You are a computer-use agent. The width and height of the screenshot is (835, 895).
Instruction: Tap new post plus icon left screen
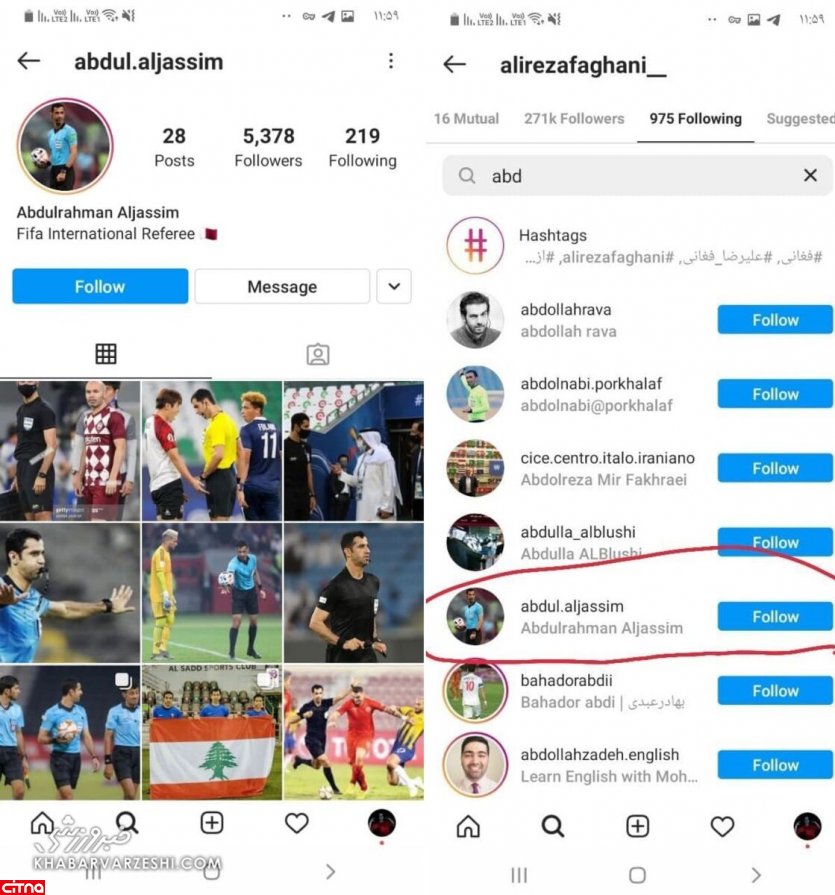pyautogui.click(x=212, y=823)
